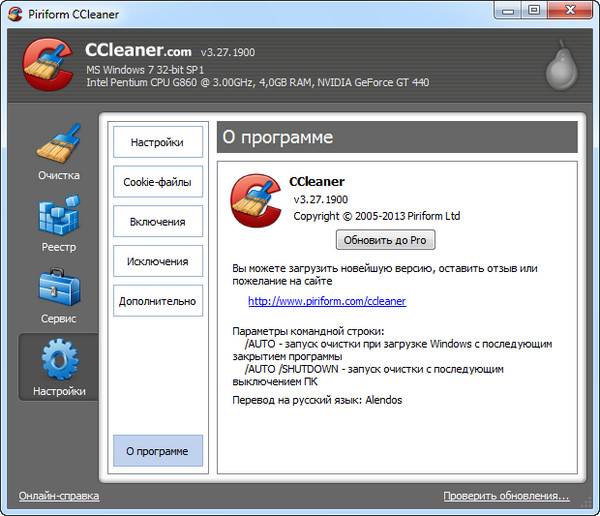Click the CCleaner logo in the header
600x516 pixels.
point(48,64)
